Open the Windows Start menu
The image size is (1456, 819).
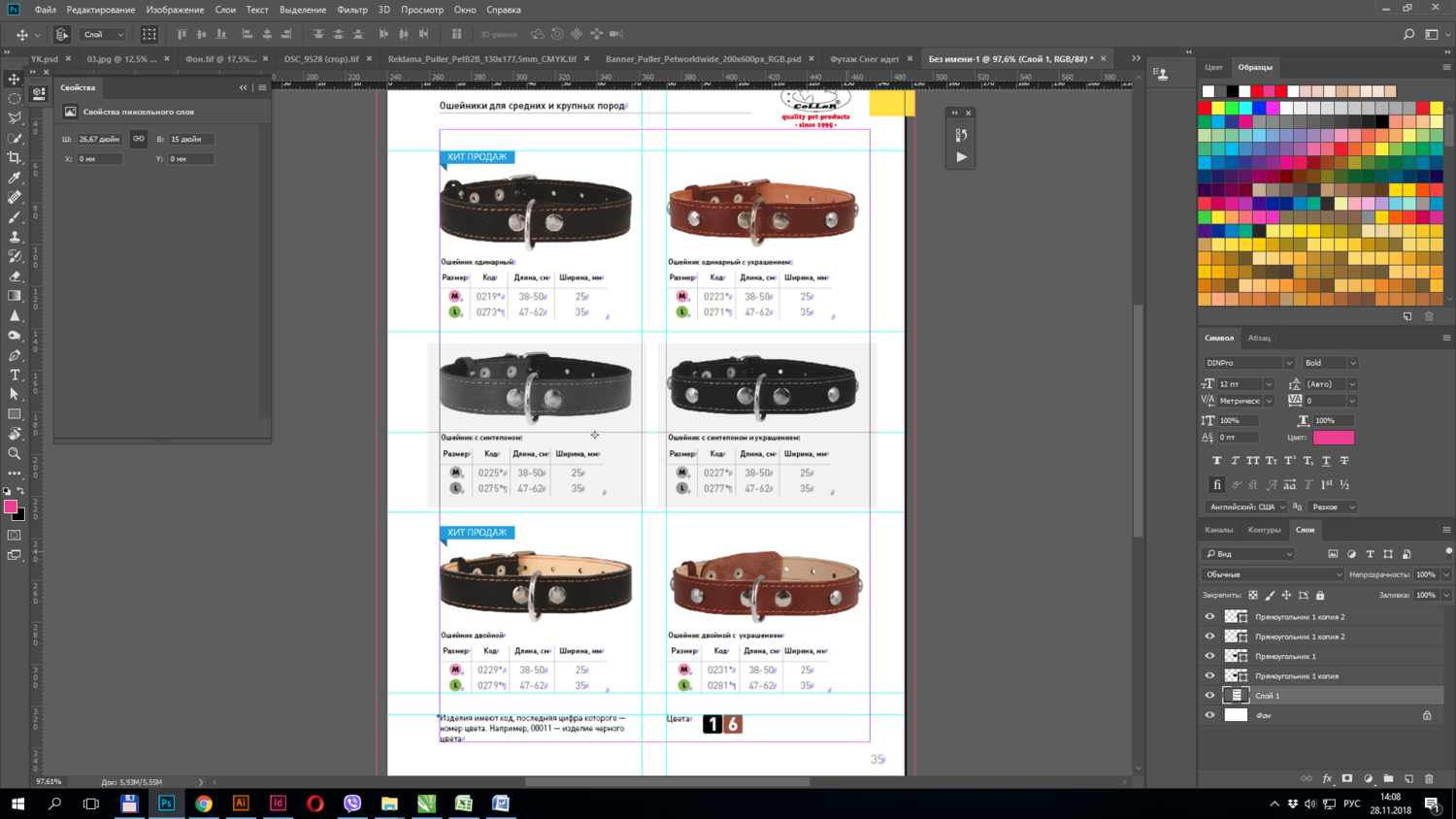pyautogui.click(x=17, y=803)
